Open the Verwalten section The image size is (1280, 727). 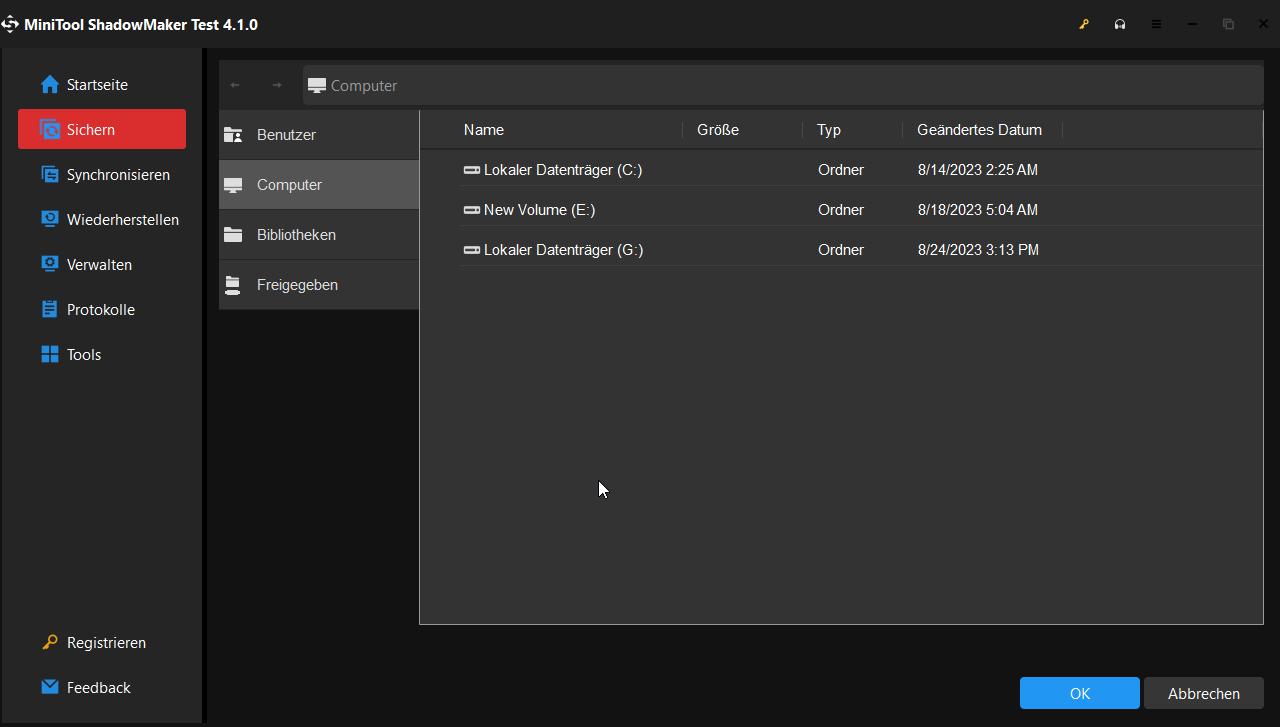[x=102, y=265]
